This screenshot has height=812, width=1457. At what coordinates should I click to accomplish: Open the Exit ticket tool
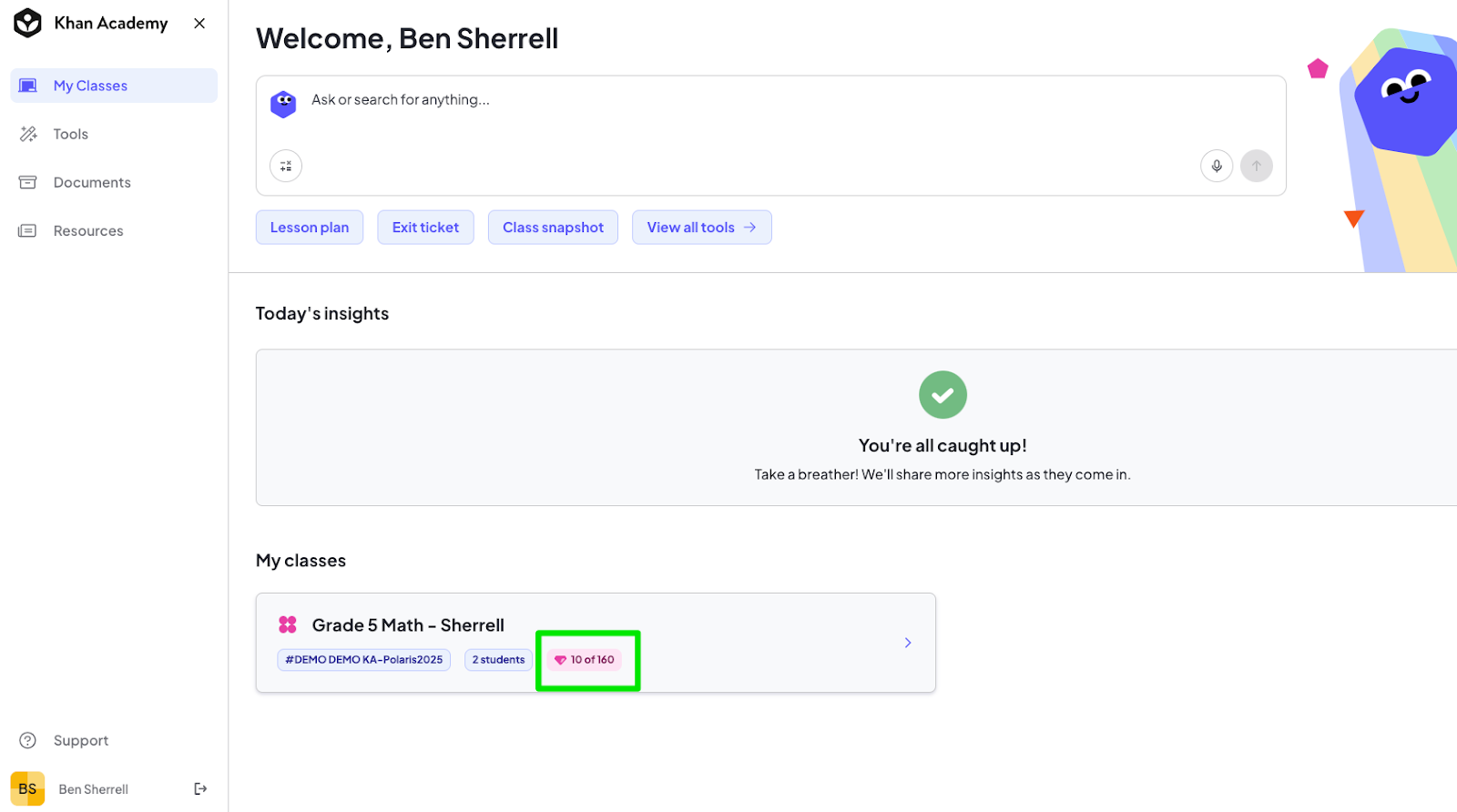click(x=425, y=228)
